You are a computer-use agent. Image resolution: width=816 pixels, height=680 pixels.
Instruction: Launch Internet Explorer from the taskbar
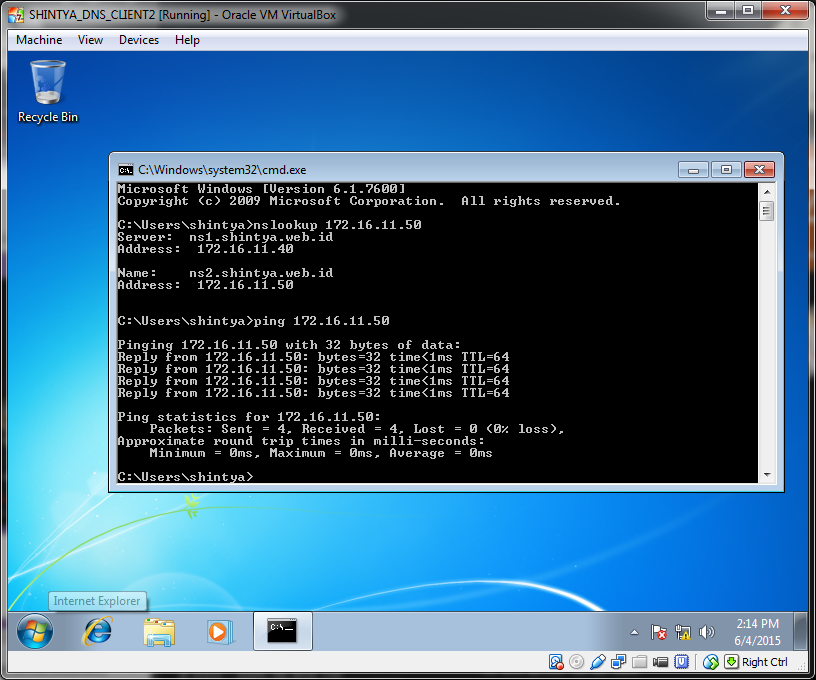98,631
